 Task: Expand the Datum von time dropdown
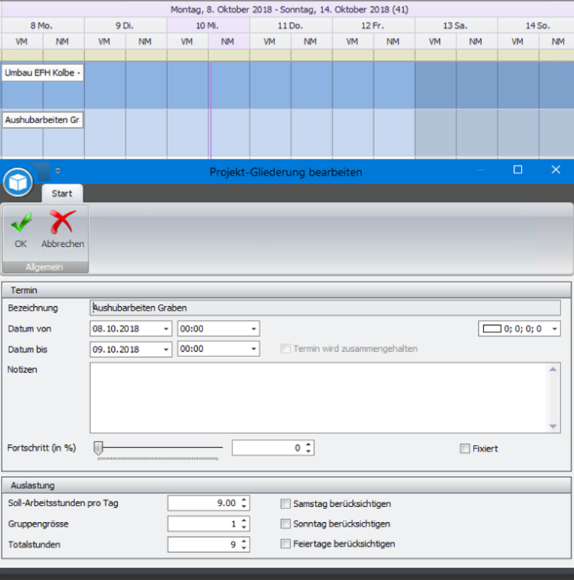(254, 328)
